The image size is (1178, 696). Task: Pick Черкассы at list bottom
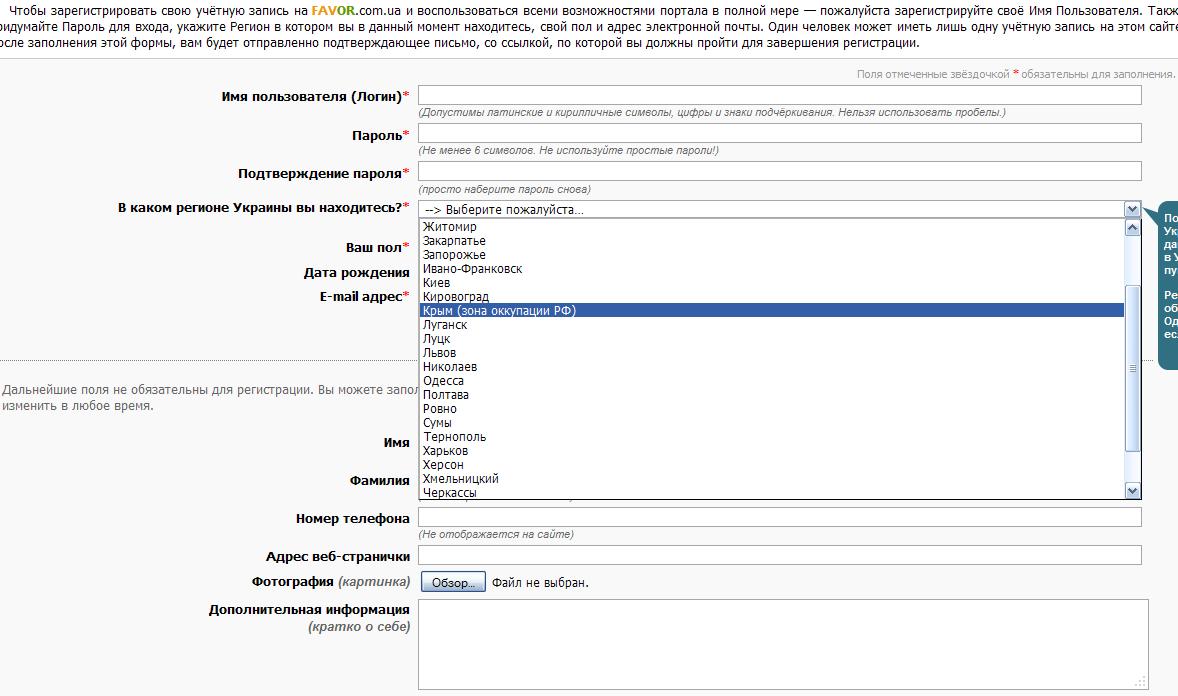449,493
